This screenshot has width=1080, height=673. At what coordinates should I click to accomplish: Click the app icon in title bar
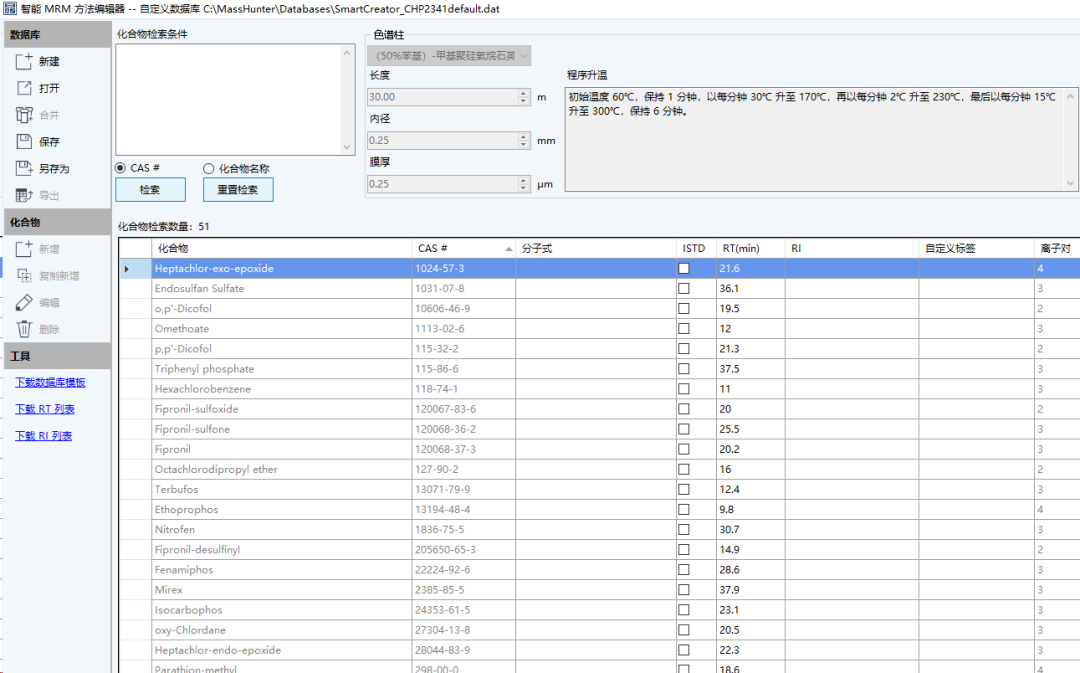pos(10,8)
